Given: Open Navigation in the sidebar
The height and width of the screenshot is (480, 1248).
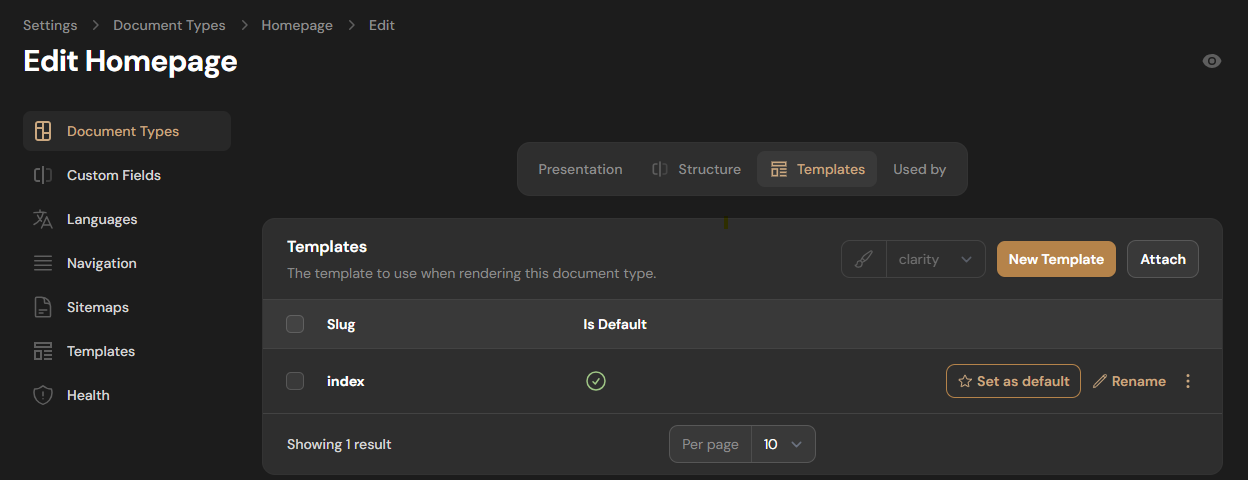Looking at the screenshot, I should click(127, 263).
